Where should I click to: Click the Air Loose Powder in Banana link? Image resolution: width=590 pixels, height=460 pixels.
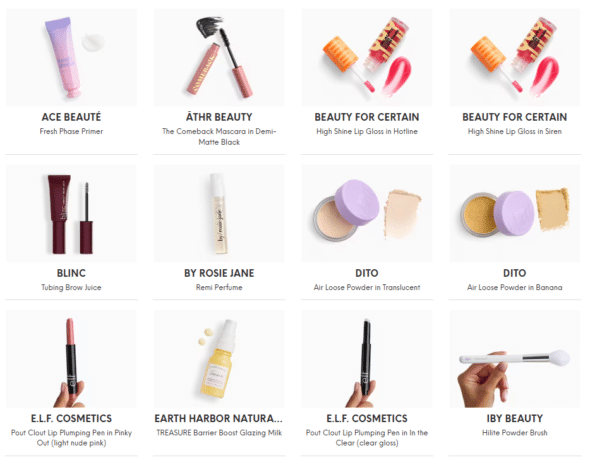pos(515,287)
